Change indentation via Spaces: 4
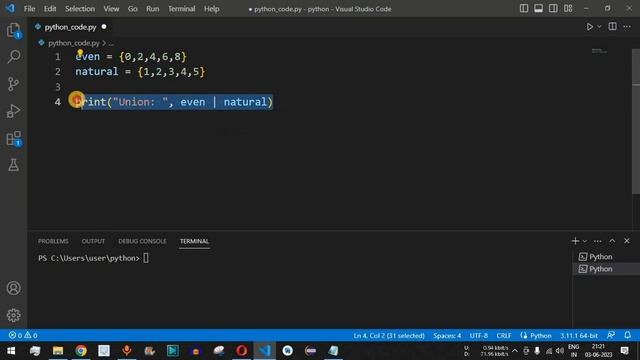This screenshot has height=360, width=640. tap(447, 336)
